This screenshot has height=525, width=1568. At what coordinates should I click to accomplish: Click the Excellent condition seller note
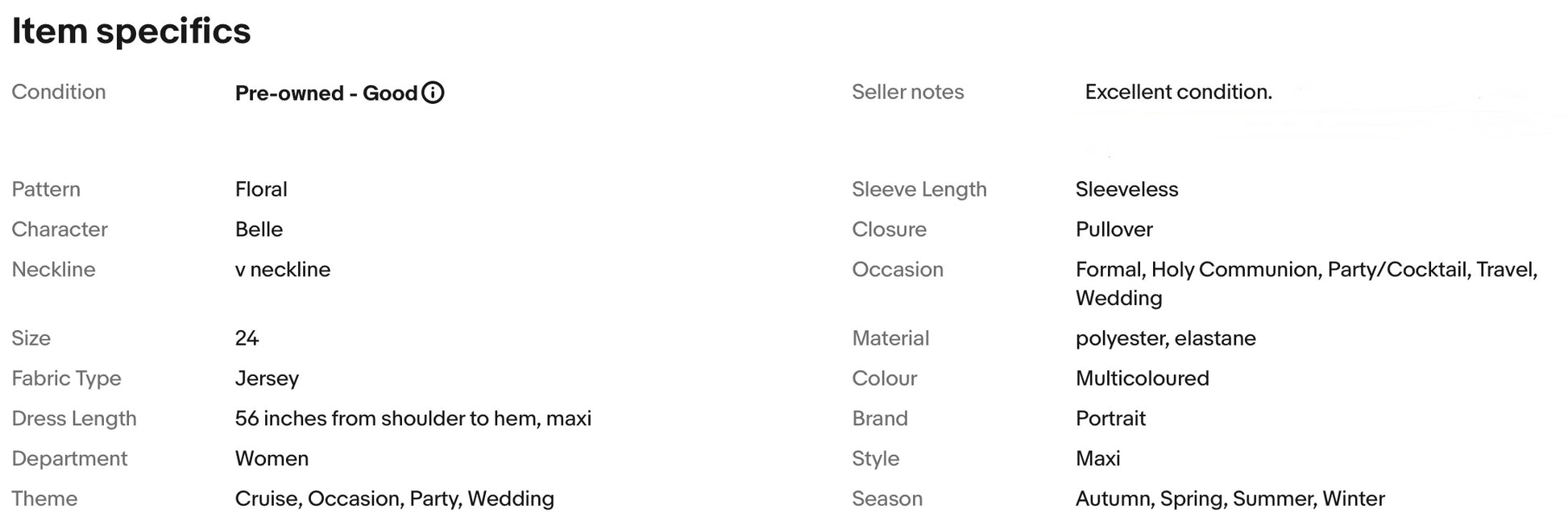point(1178,92)
